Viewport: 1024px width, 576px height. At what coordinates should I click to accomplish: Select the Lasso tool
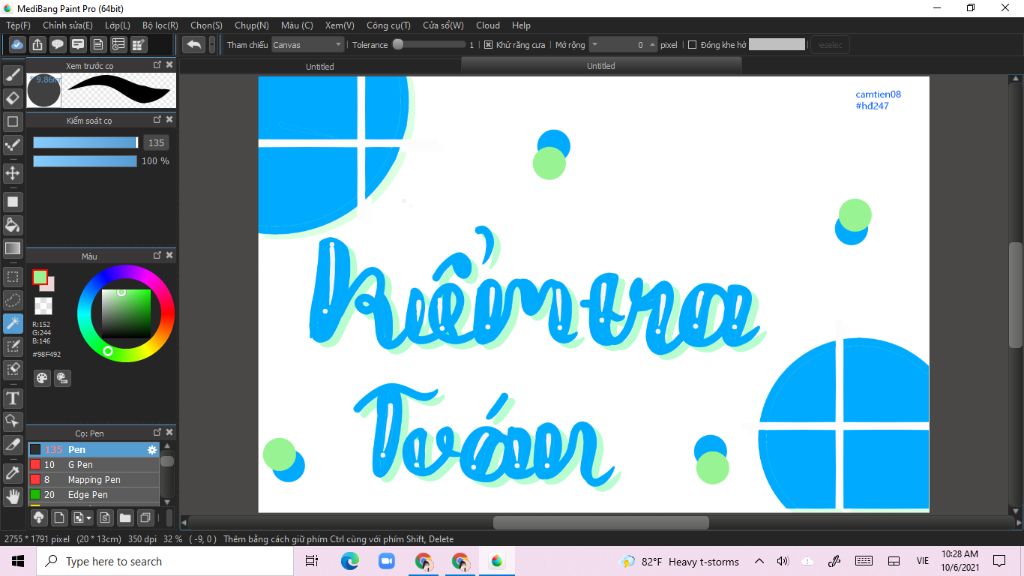(x=12, y=300)
